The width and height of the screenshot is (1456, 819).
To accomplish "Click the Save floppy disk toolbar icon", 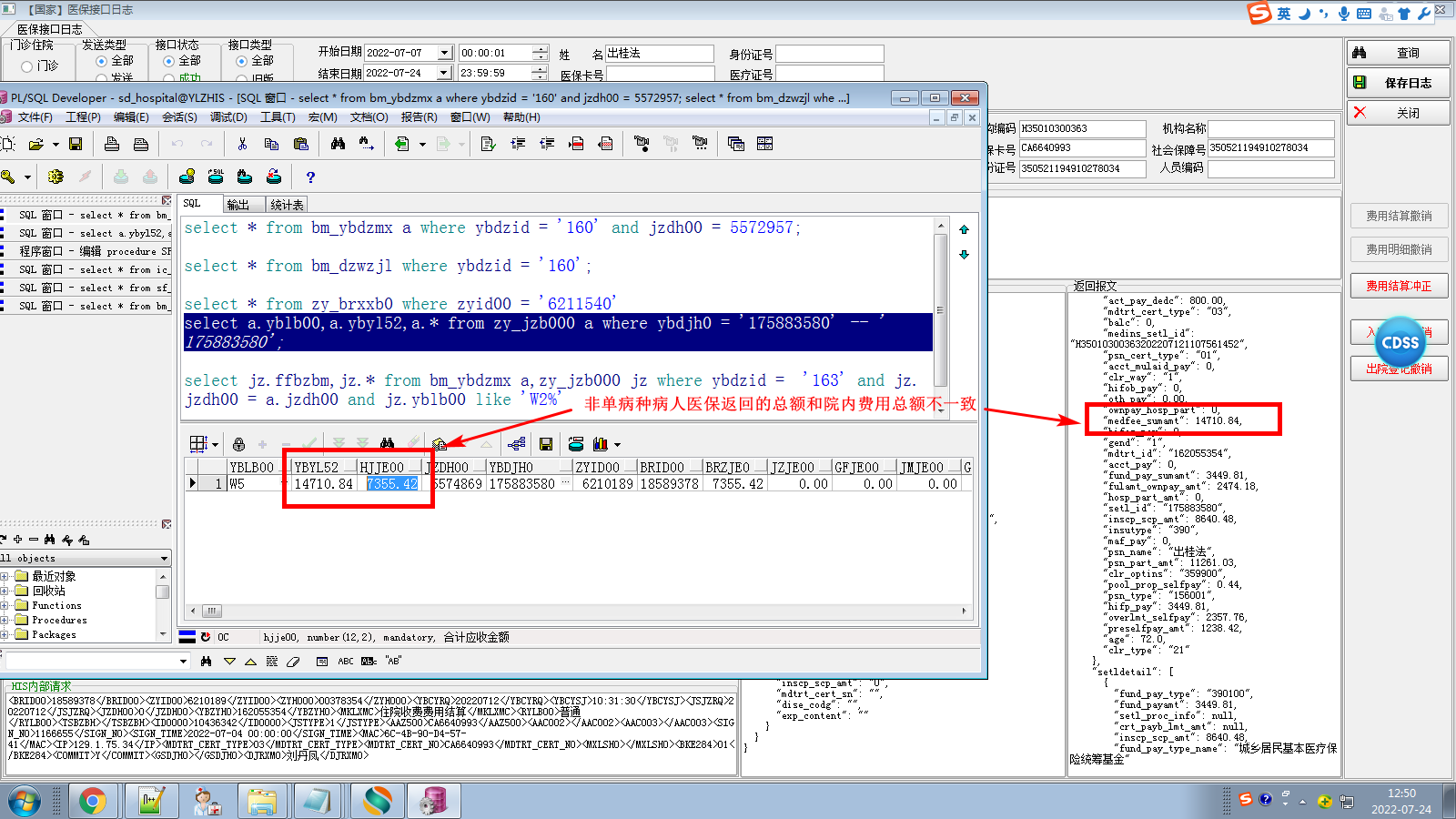I will (76, 144).
